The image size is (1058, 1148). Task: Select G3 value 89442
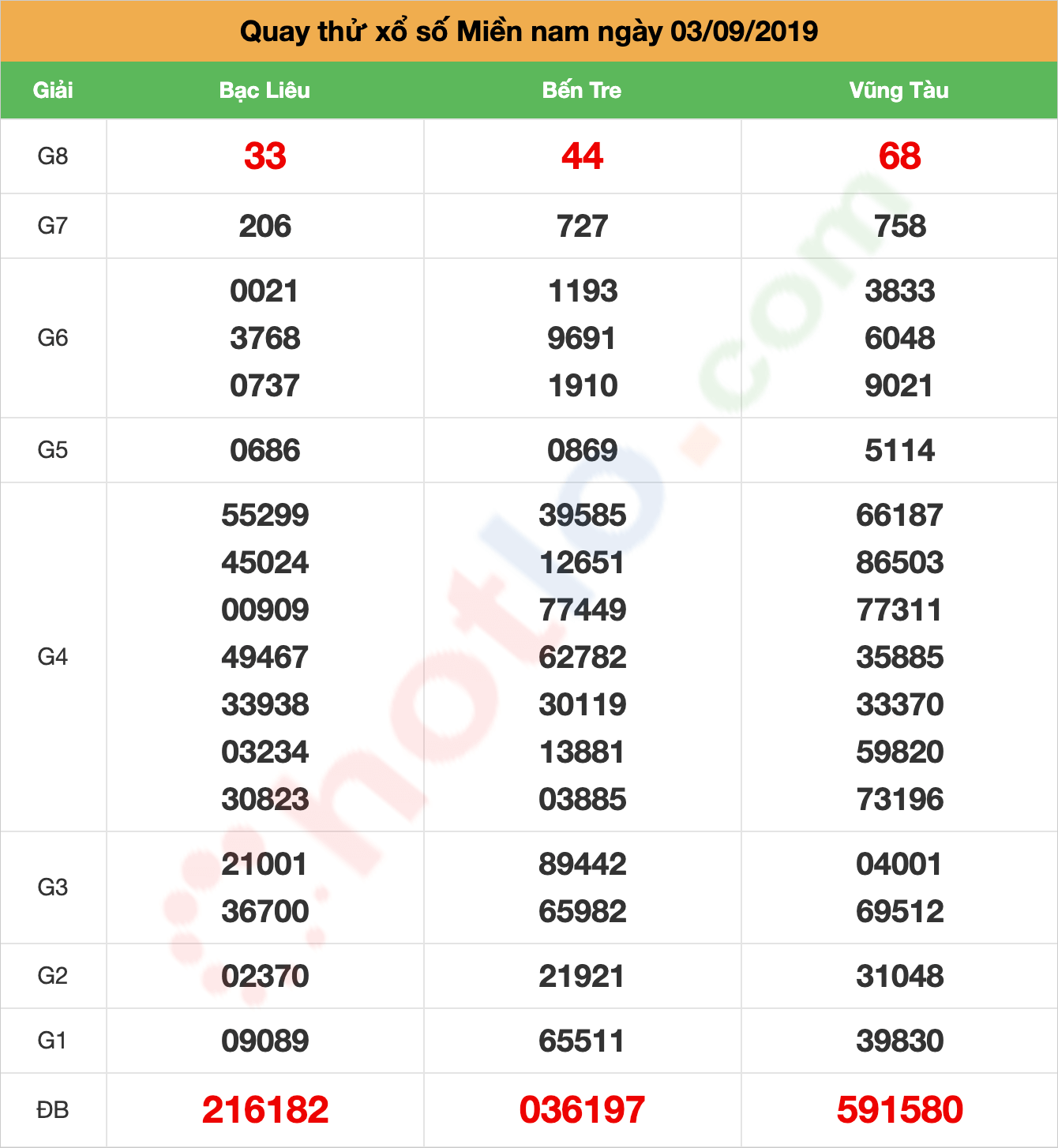(x=583, y=865)
